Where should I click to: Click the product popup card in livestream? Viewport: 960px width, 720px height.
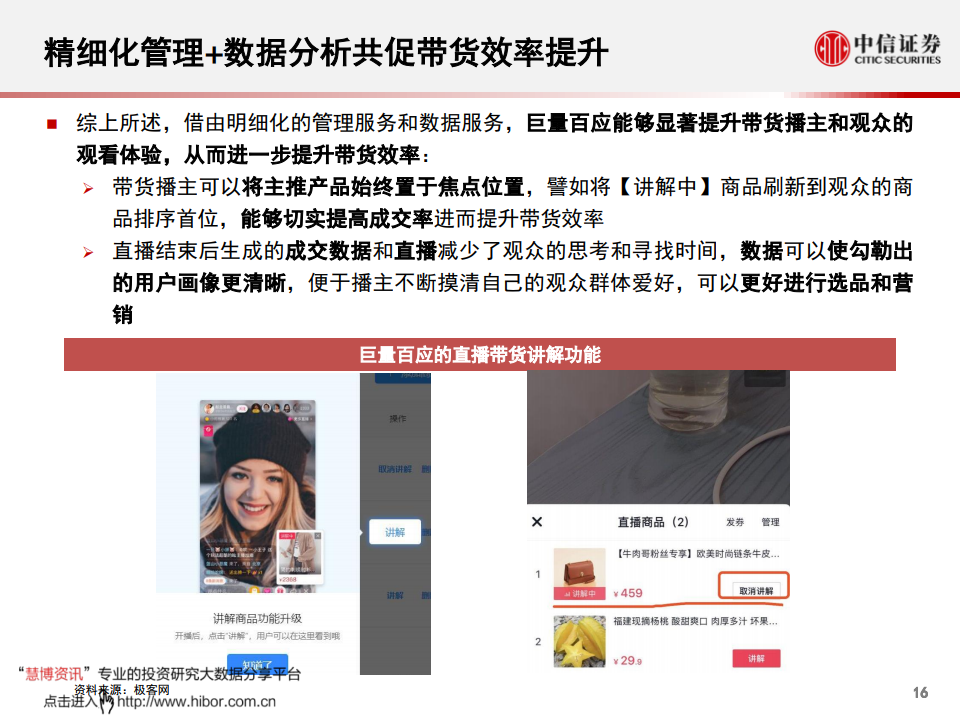point(299,557)
